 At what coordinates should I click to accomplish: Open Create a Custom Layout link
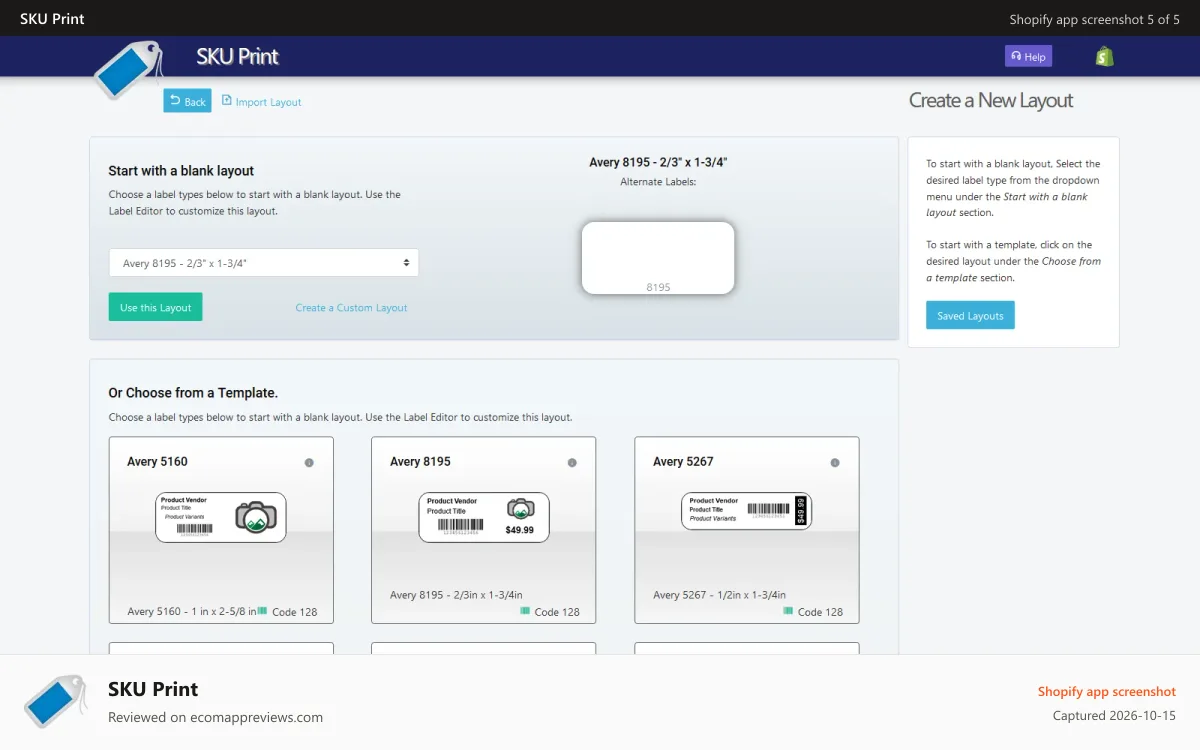pyautogui.click(x=351, y=308)
